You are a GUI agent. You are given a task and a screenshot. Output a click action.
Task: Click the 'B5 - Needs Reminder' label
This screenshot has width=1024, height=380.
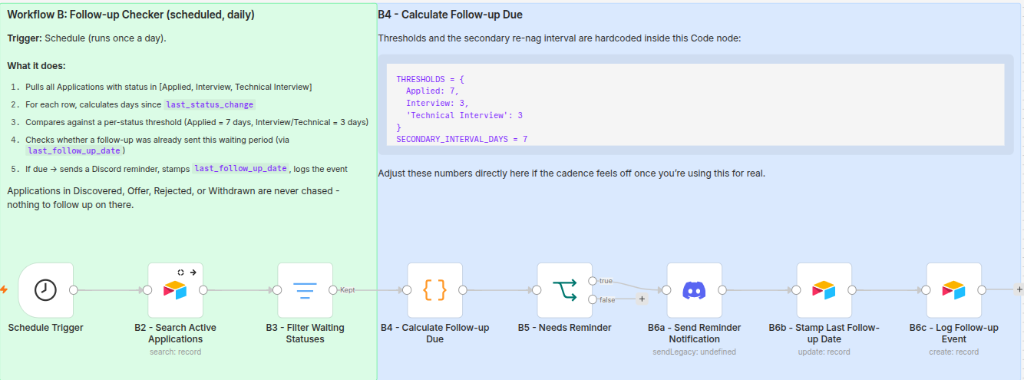coord(565,328)
